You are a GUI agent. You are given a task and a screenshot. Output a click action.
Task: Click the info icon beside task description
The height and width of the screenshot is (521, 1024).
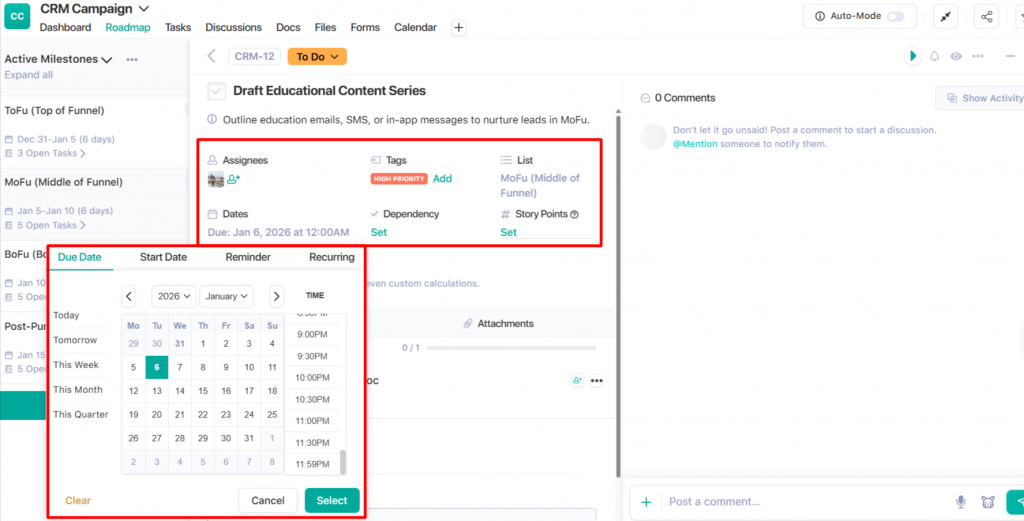pyautogui.click(x=212, y=119)
